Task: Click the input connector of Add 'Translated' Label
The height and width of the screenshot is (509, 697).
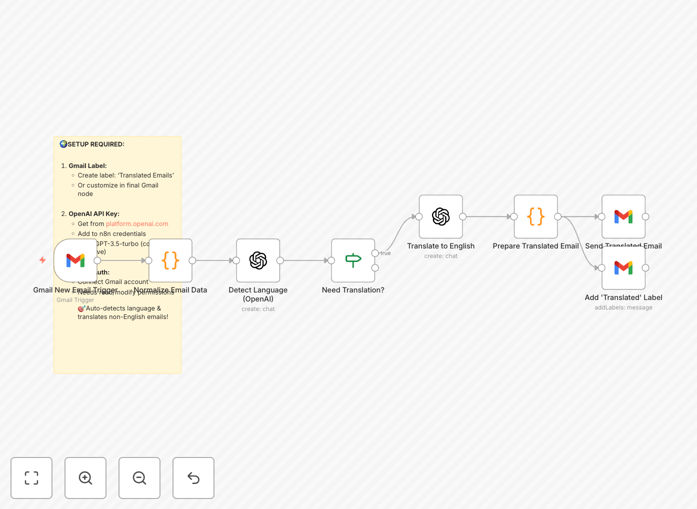Action: (x=602, y=268)
